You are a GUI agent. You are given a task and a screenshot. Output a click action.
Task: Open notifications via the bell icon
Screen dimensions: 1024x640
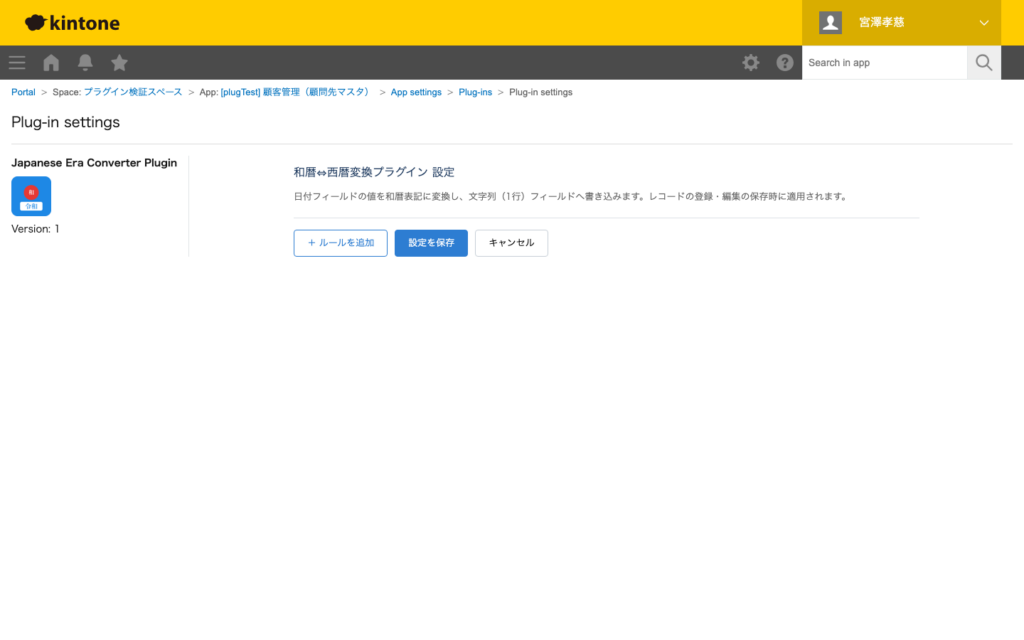85,62
